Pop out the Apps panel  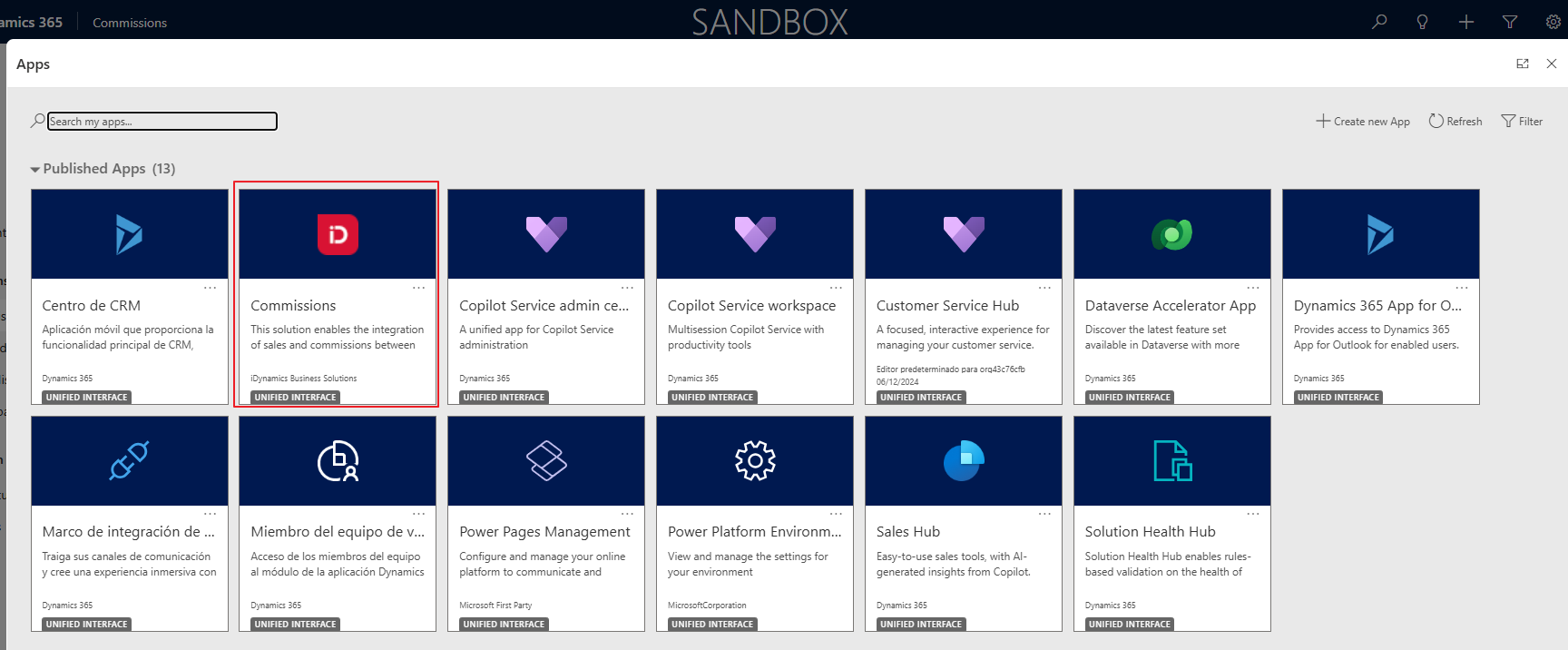1523,64
